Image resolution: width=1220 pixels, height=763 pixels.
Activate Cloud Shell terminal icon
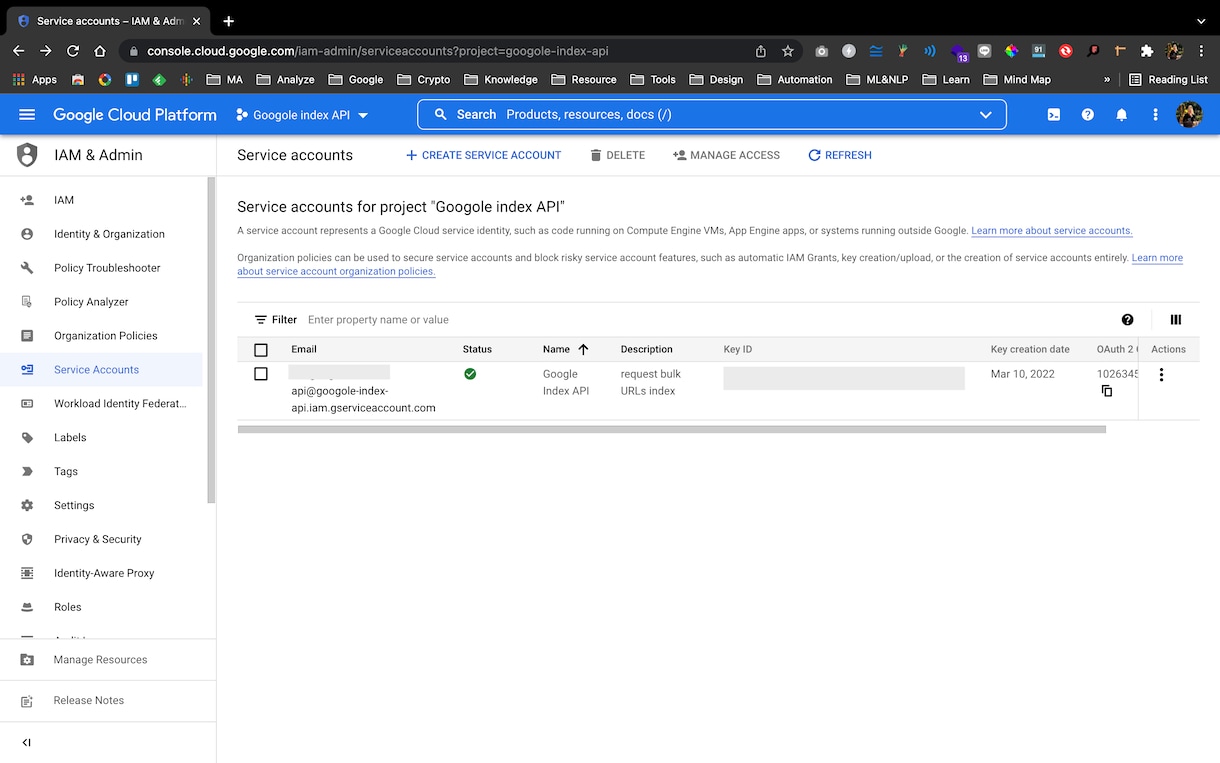[1054, 115]
